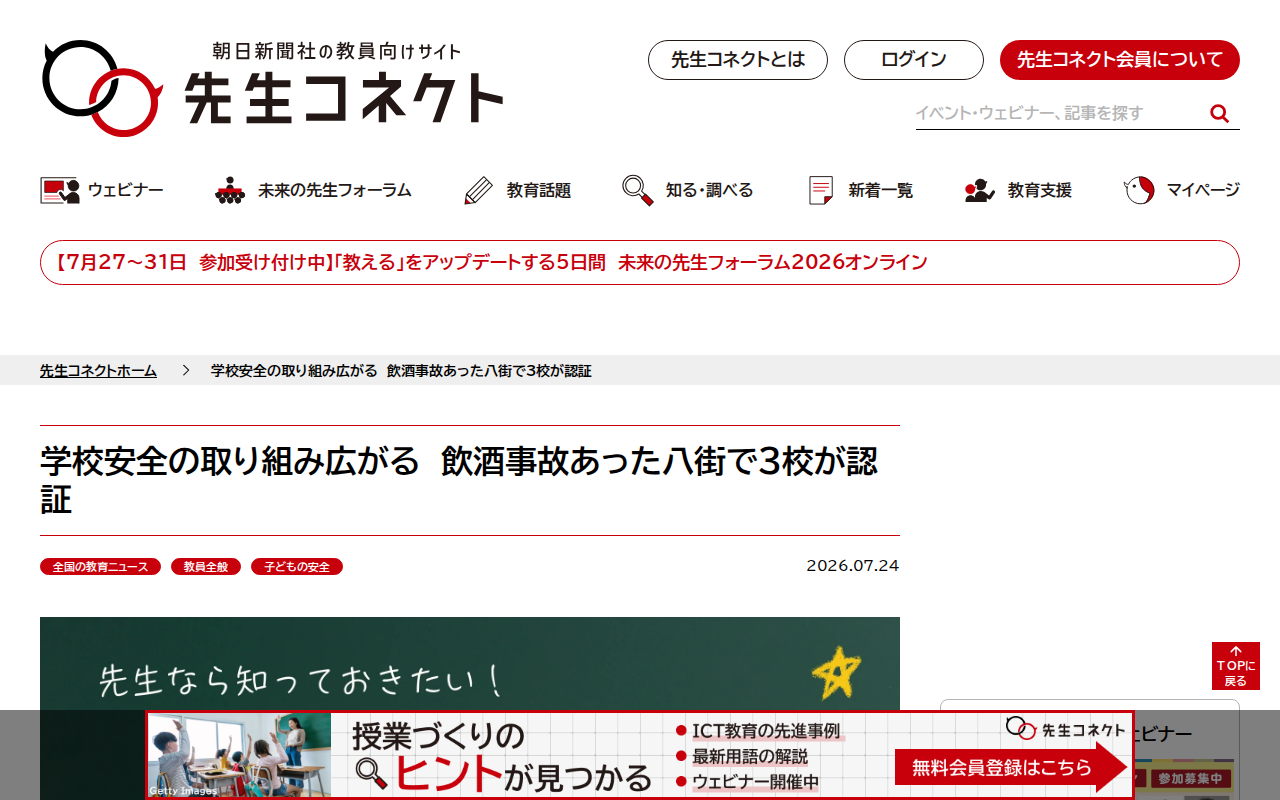Click ウェビナー開催中 in the bottom banner
Image resolution: width=1280 pixels, height=800 pixels.
pyautogui.click(x=756, y=782)
